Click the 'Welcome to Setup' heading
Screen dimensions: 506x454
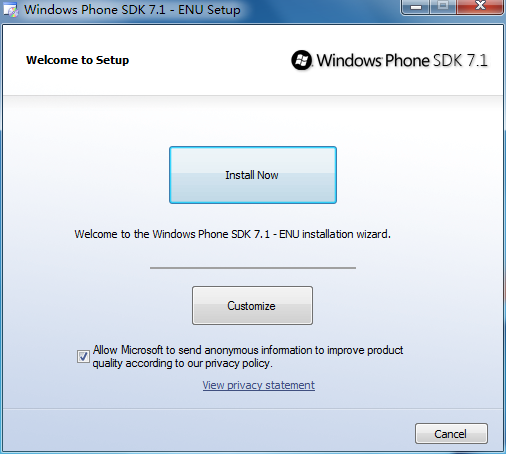[x=77, y=60]
